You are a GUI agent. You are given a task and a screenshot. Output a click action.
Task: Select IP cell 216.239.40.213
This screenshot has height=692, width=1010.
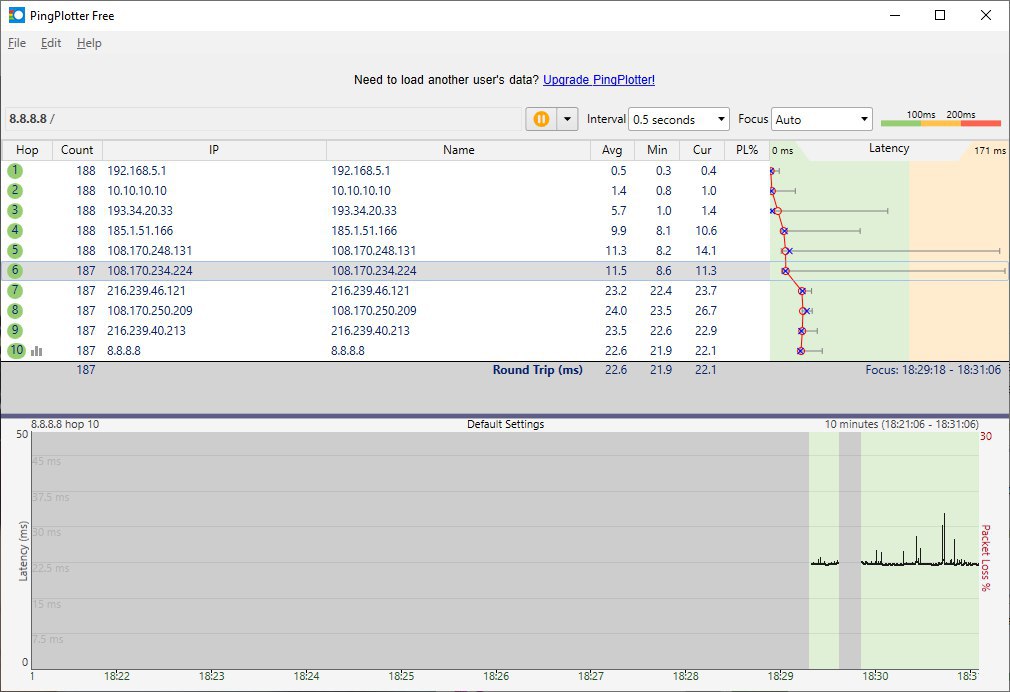146,331
